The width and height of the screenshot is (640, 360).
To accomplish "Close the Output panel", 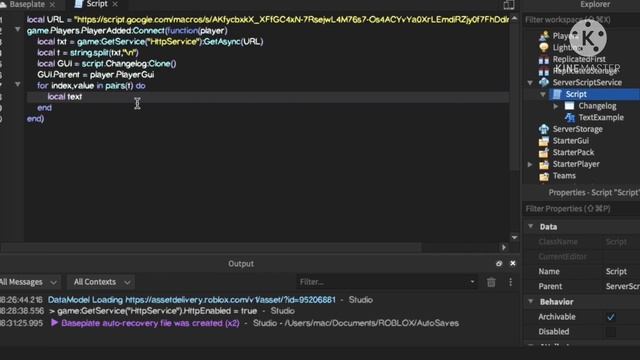I will [x=513, y=264].
